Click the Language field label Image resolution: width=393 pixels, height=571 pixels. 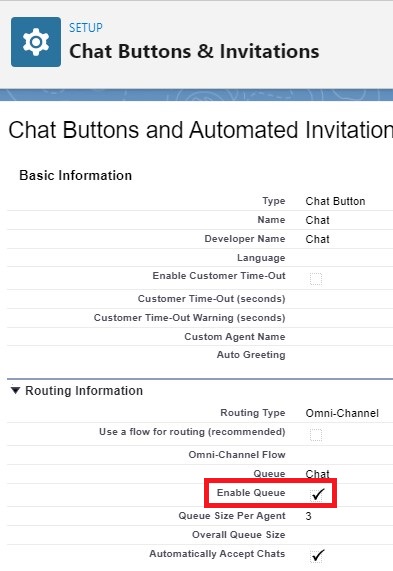261,258
